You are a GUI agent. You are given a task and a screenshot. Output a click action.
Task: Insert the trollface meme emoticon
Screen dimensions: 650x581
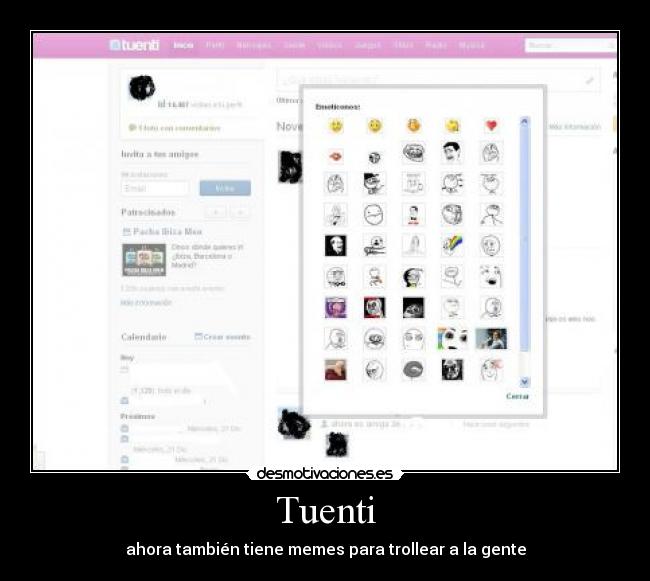click(413, 152)
